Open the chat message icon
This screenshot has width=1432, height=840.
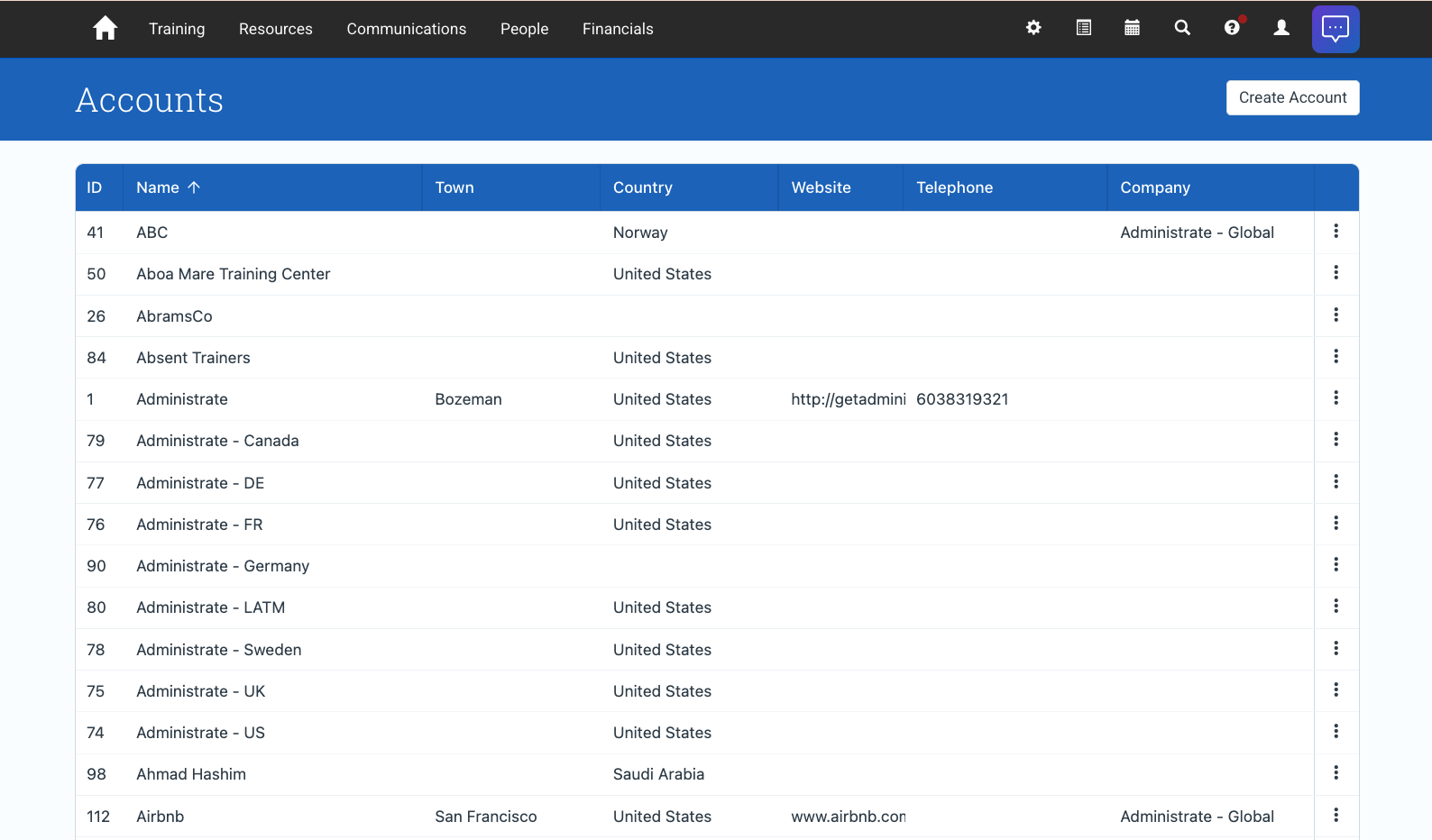tap(1336, 29)
